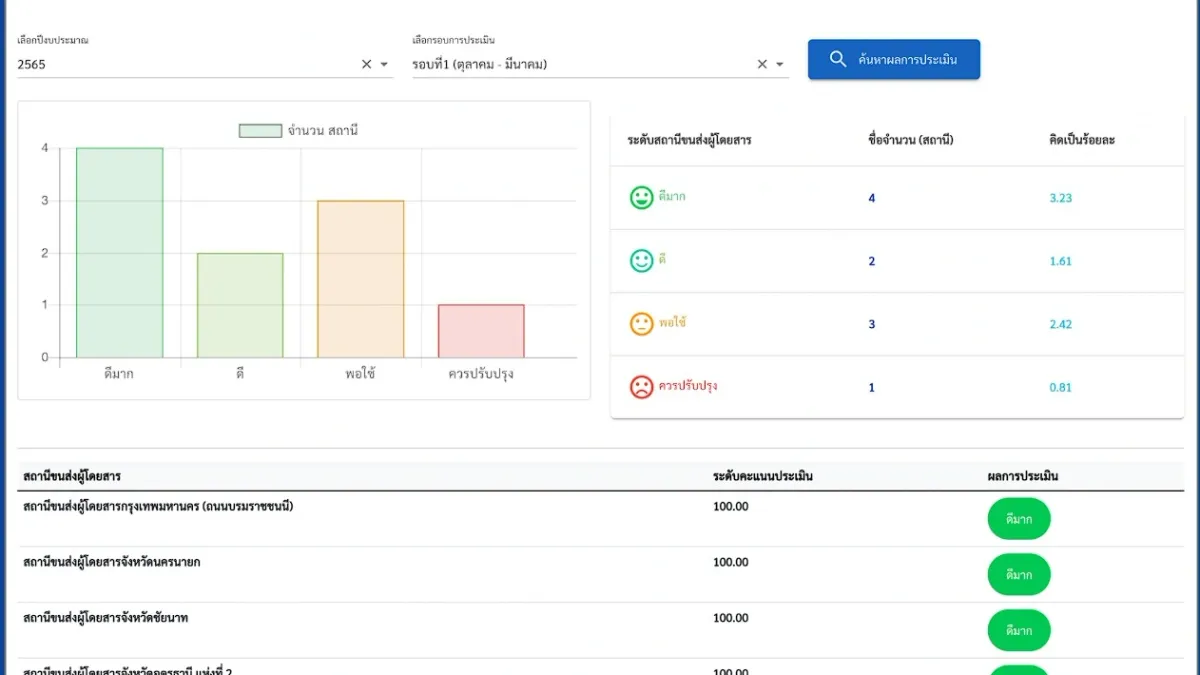1200x675 pixels.
Task: Click ดีมาก badge for นครนายก station
Action: coord(1019,575)
